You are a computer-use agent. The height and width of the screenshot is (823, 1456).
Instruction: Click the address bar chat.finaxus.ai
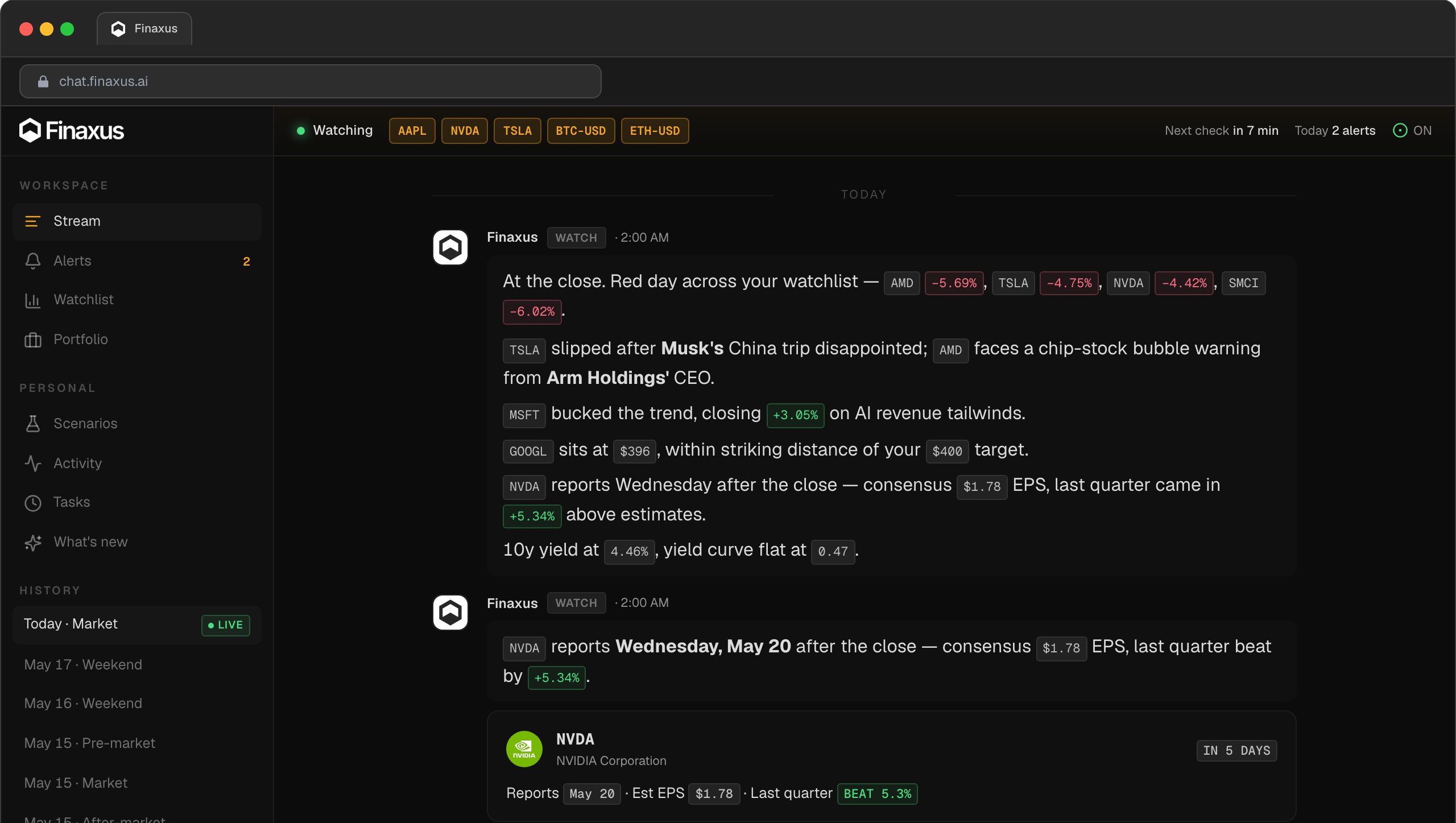[311, 81]
